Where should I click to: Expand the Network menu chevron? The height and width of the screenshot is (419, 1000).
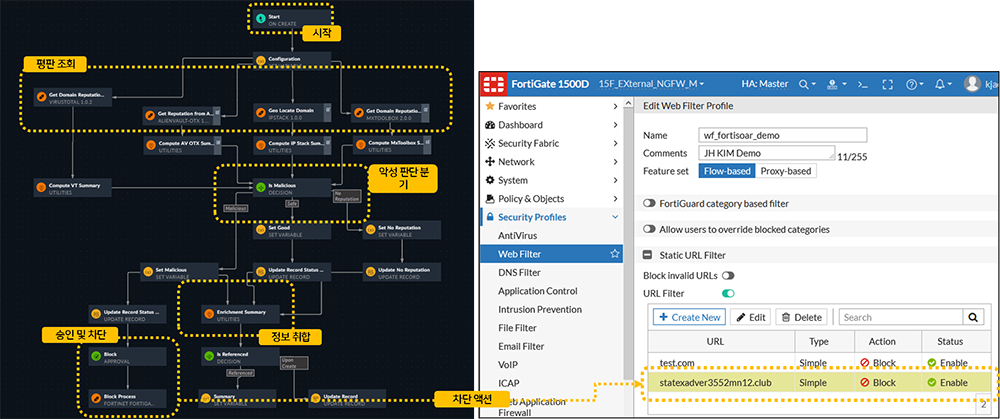tap(615, 162)
